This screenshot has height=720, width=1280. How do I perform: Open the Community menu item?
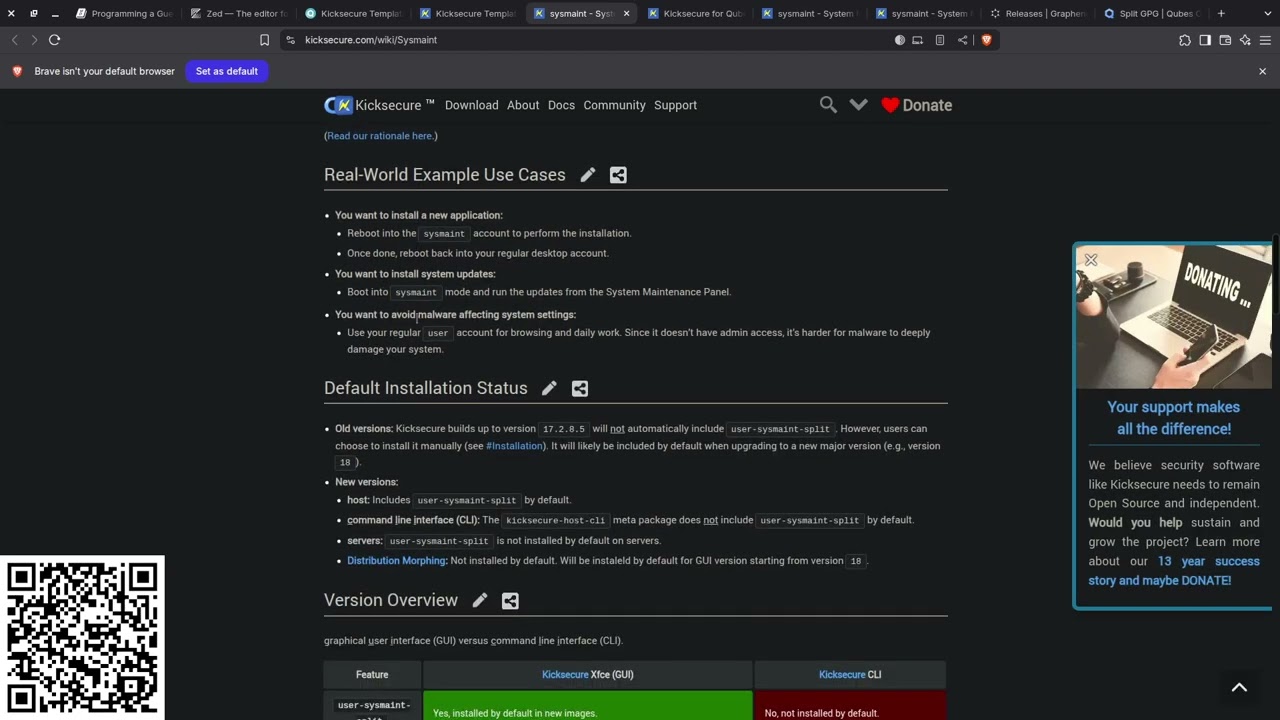tap(614, 105)
